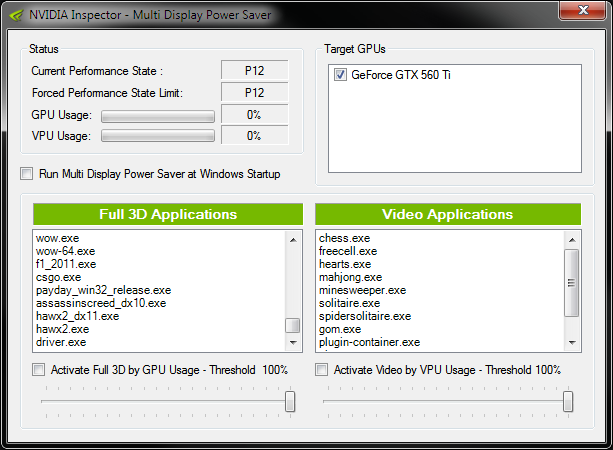Select payday_win32_release.exe entry

[x=104, y=290]
